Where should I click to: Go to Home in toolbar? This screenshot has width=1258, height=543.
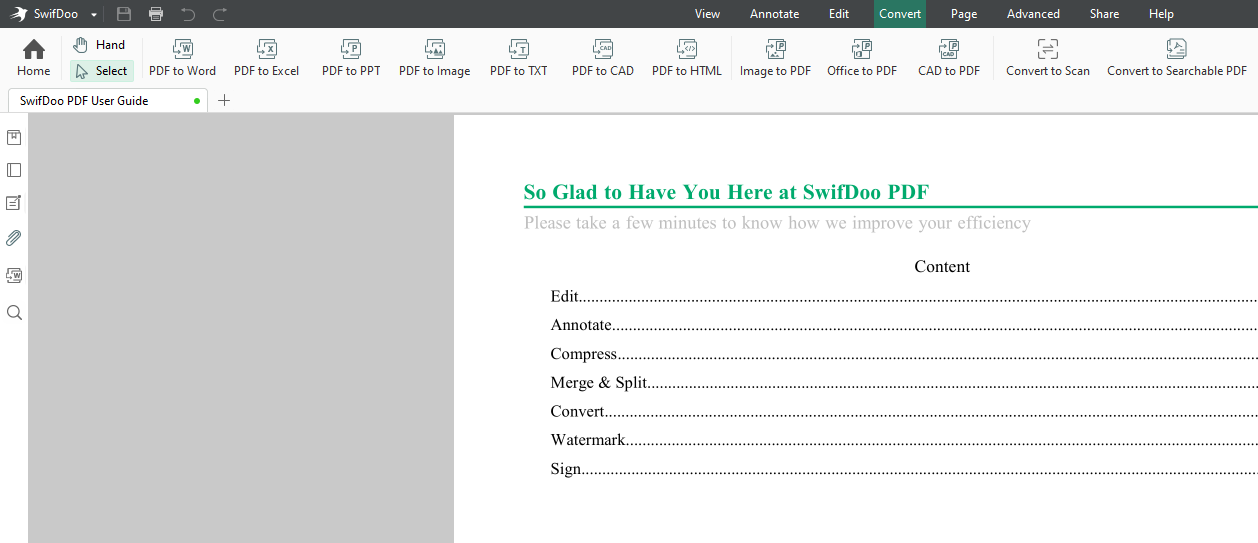33,58
